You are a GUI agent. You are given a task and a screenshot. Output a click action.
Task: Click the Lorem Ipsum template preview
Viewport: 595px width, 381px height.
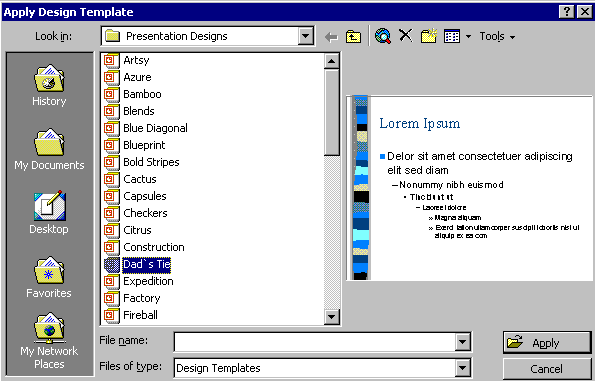coord(469,188)
